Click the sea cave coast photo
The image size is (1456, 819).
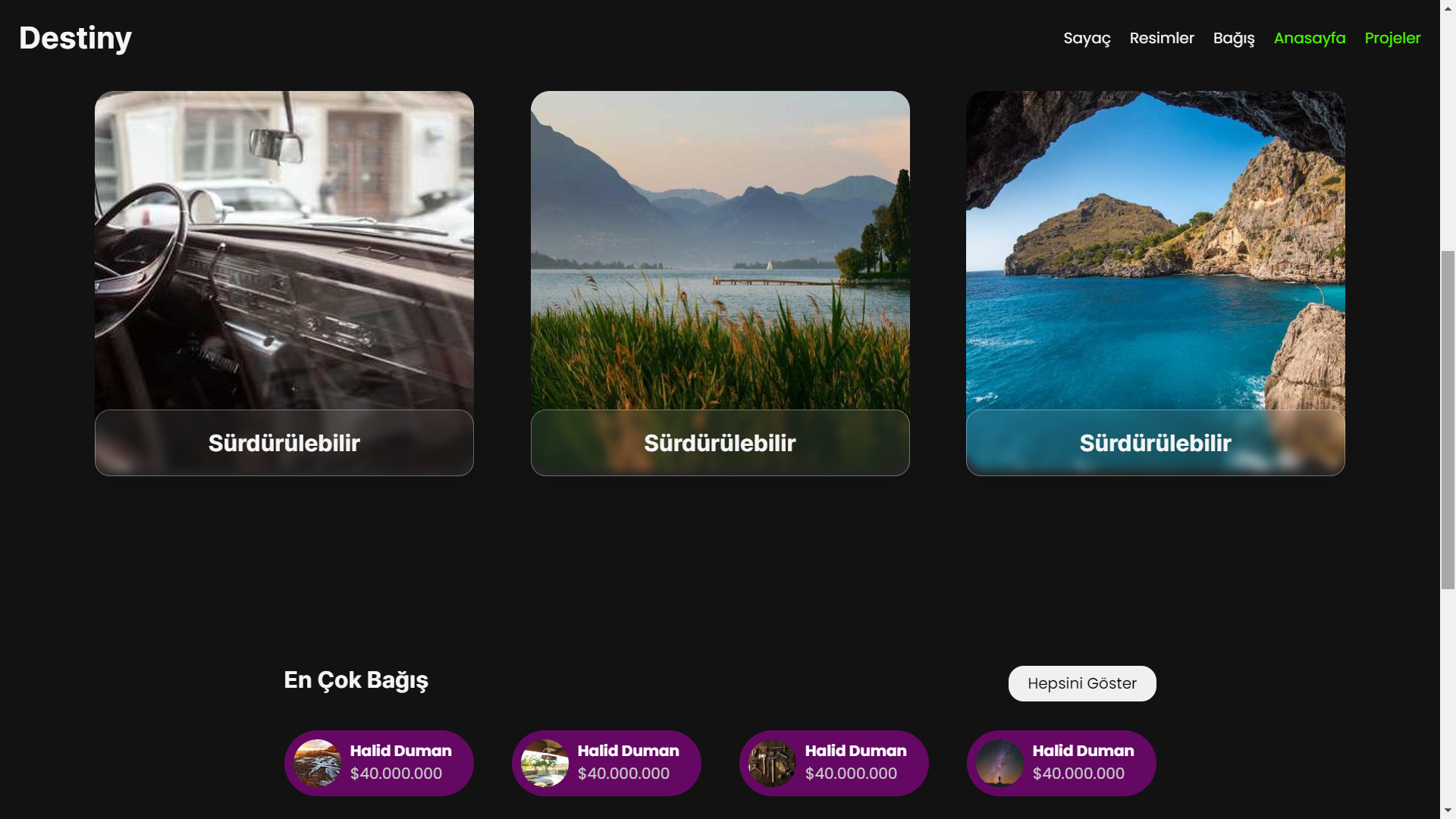coord(1154,250)
